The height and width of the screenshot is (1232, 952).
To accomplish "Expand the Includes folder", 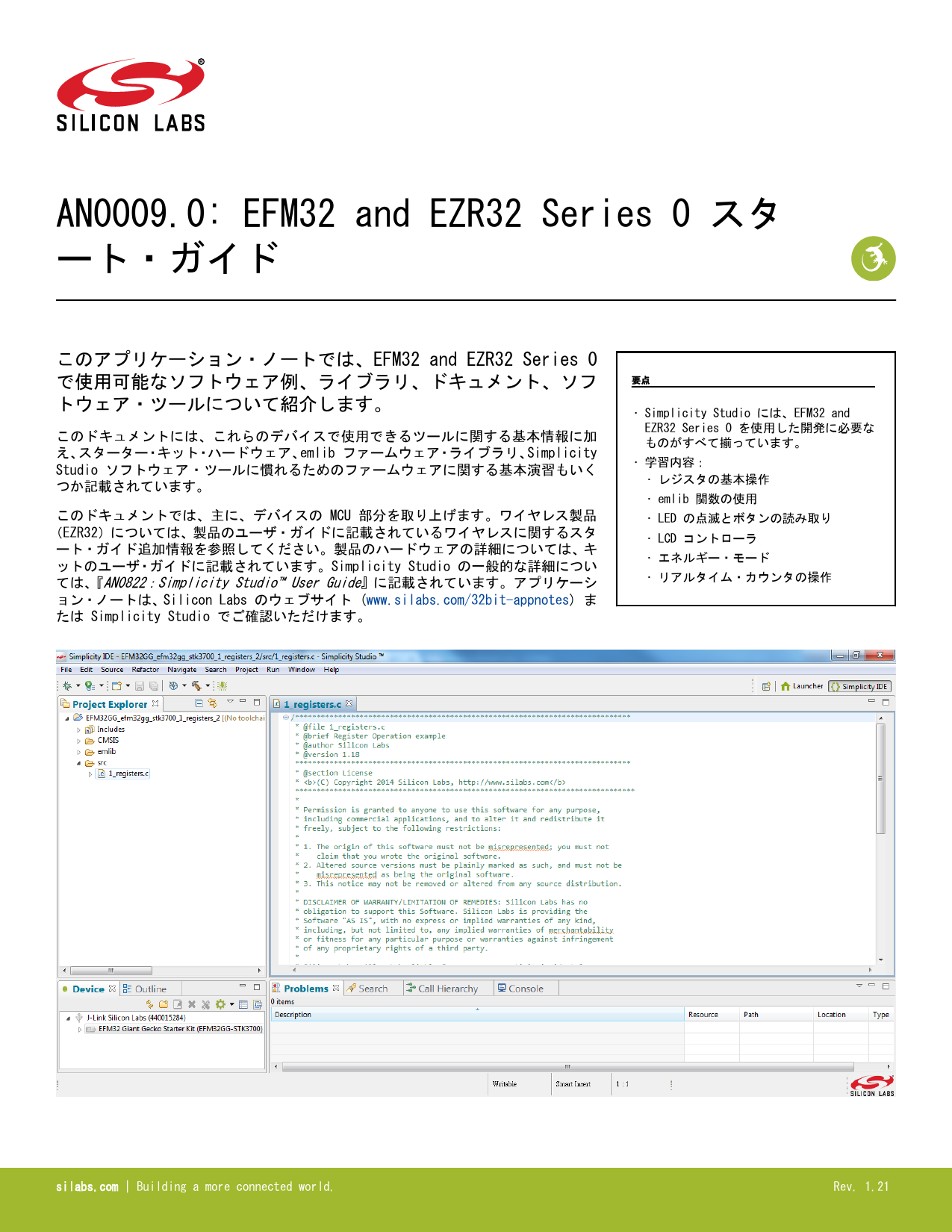I will click(78, 729).
